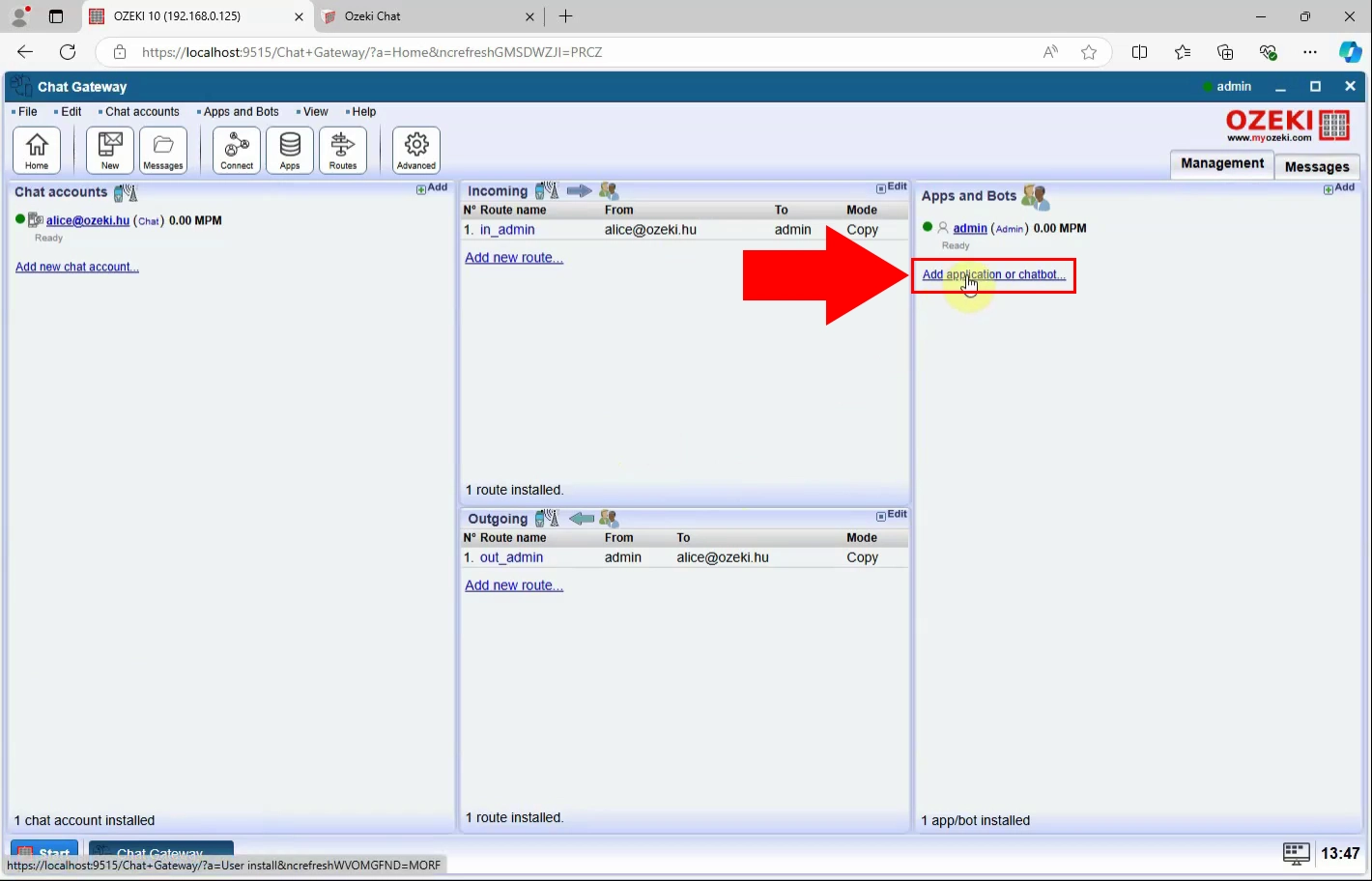This screenshot has width=1372, height=881.
Task: Click '1 app/bot installed' status text
Action: [x=976, y=820]
